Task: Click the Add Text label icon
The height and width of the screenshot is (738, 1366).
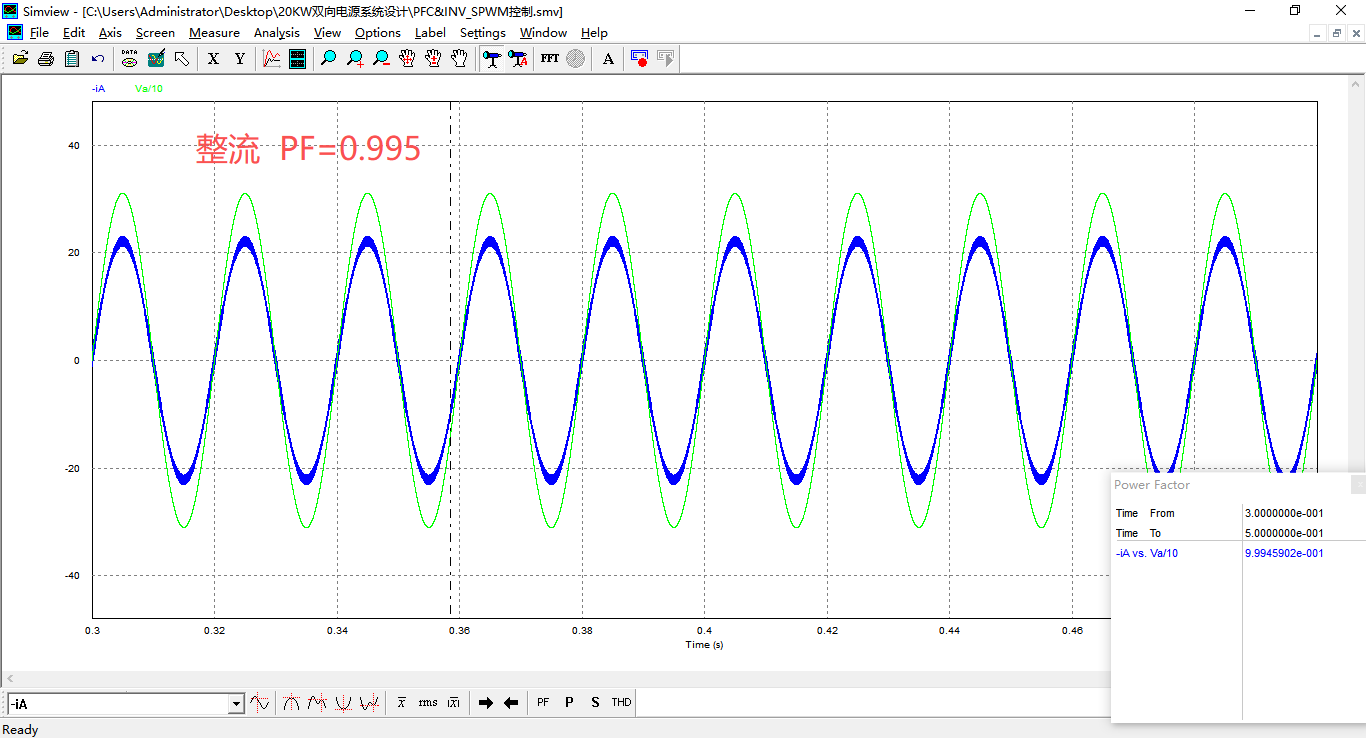Action: (608, 59)
